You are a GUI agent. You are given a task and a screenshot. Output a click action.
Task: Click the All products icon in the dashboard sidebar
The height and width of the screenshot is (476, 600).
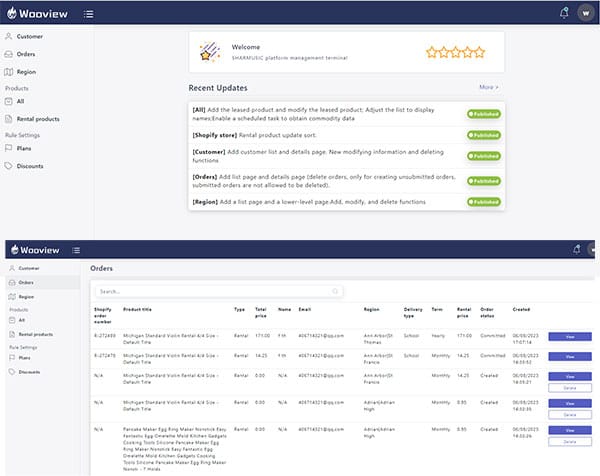pos(8,101)
